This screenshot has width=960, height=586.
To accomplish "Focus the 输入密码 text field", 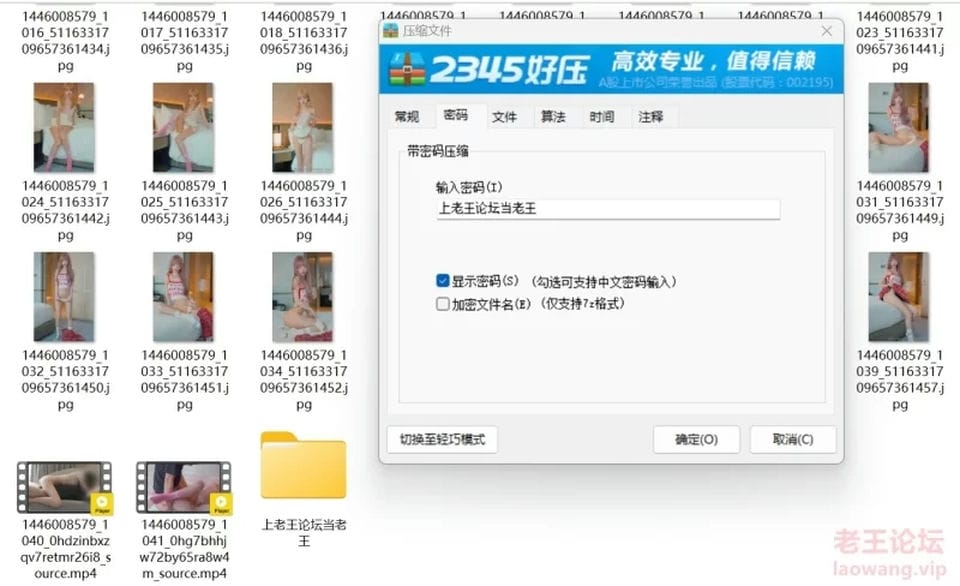I will 608,209.
